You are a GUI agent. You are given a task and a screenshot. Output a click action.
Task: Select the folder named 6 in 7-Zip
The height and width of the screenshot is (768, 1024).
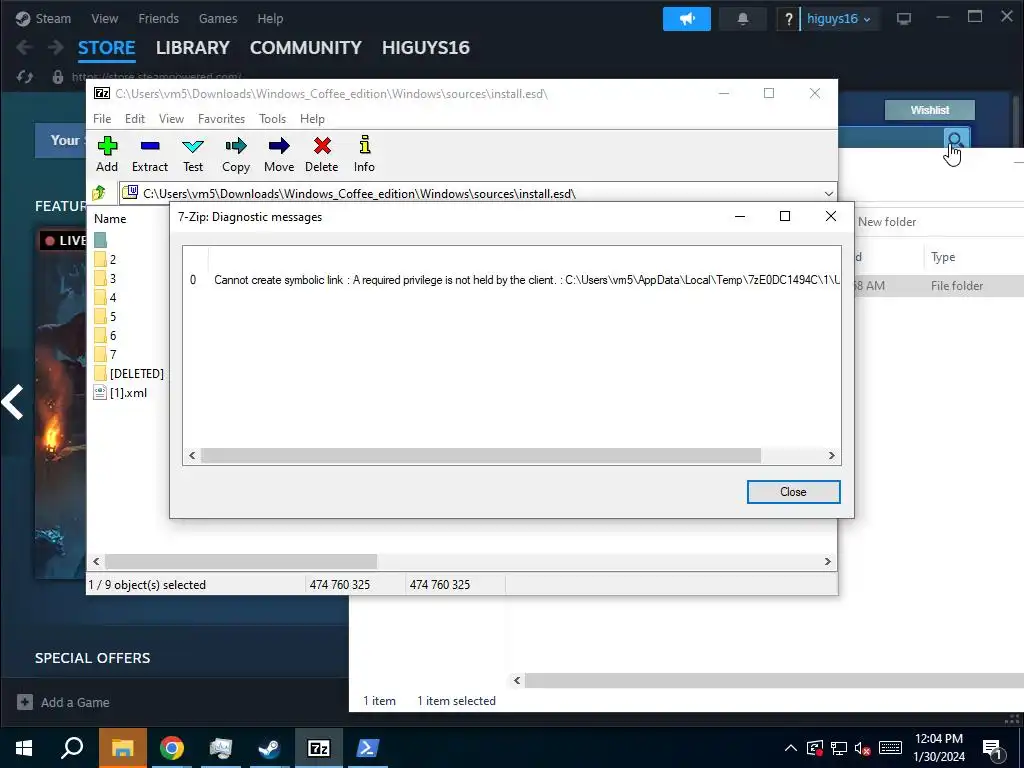106,335
